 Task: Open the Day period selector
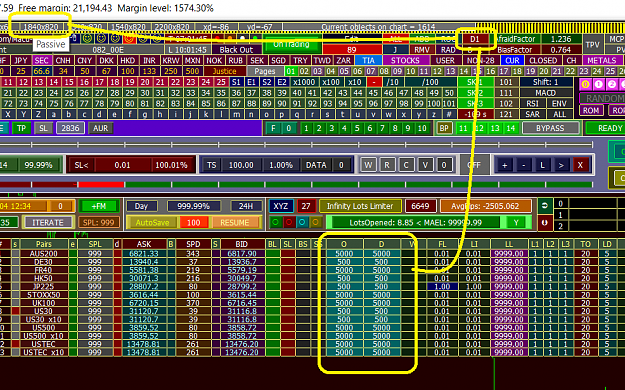(141, 206)
